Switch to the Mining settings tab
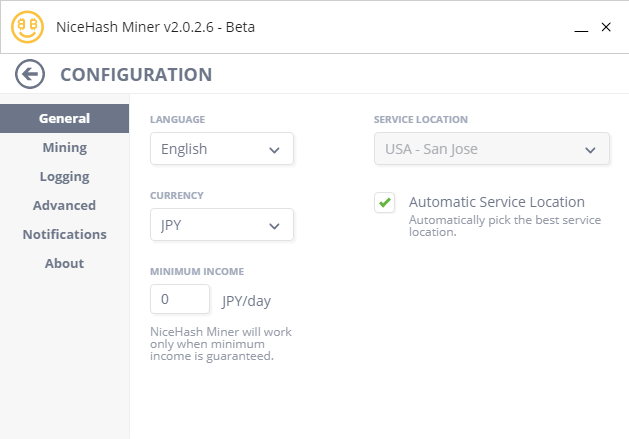This screenshot has height=439, width=629. coord(64,147)
